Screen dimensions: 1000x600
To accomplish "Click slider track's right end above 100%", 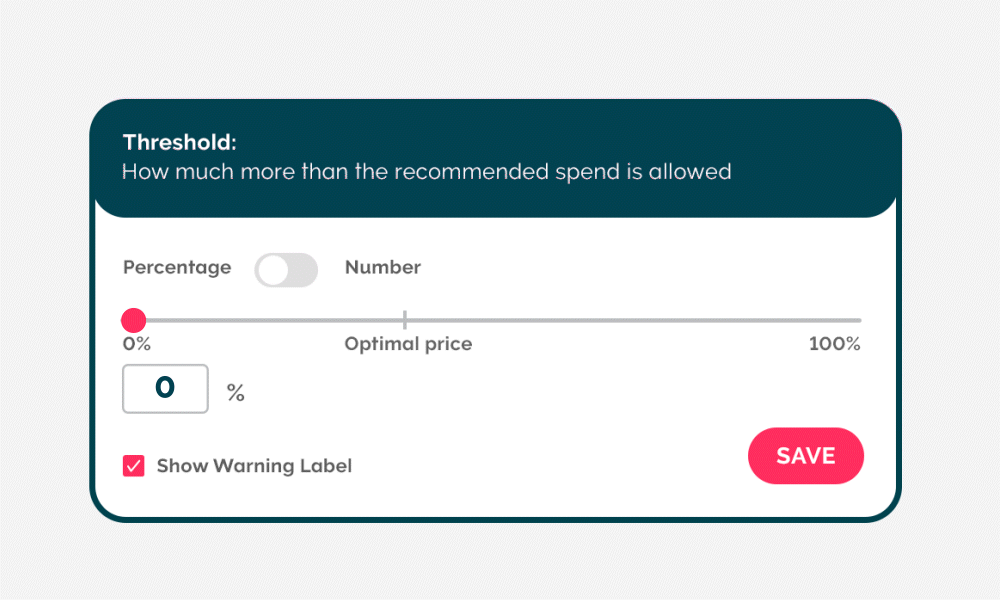I will (x=857, y=320).
